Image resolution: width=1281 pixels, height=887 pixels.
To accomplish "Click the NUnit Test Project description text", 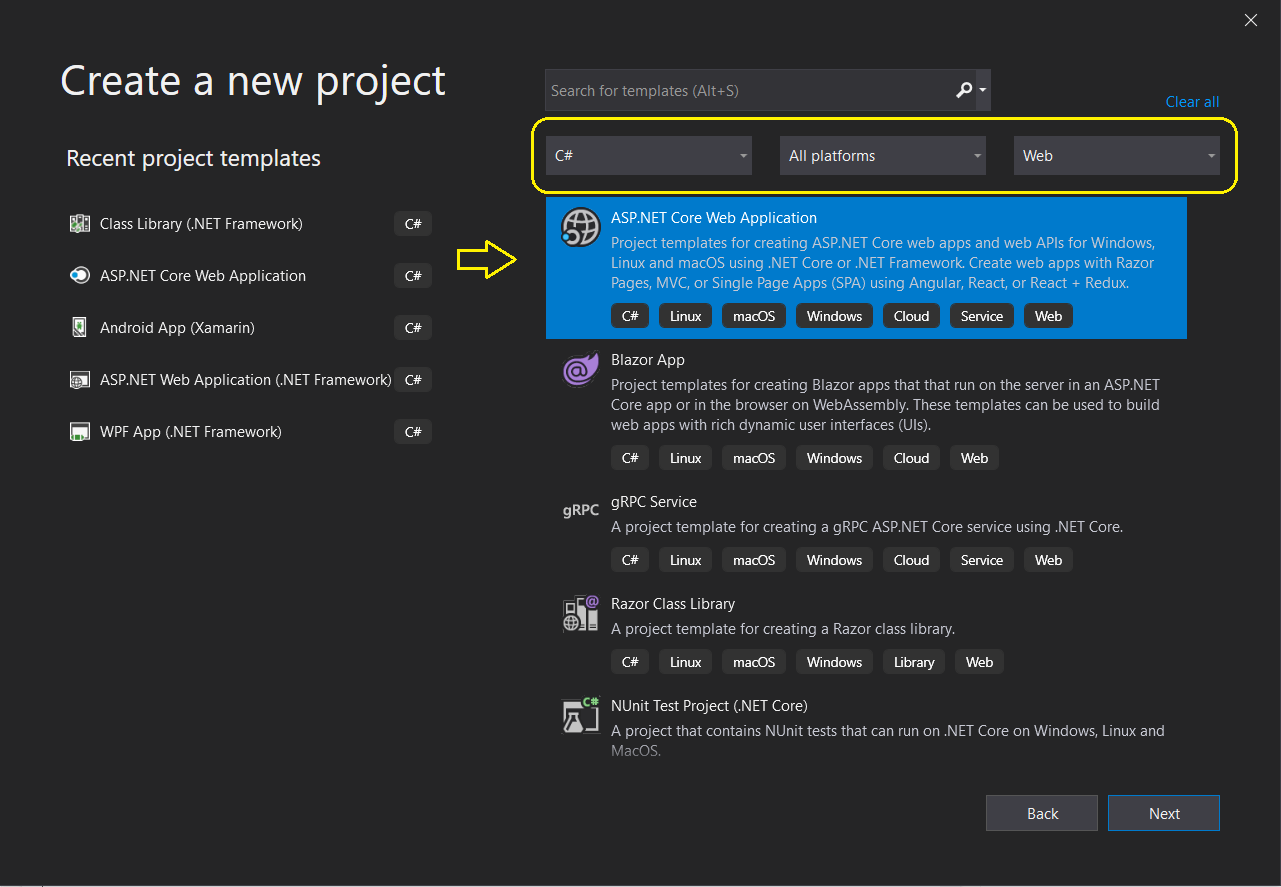I will point(888,740).
